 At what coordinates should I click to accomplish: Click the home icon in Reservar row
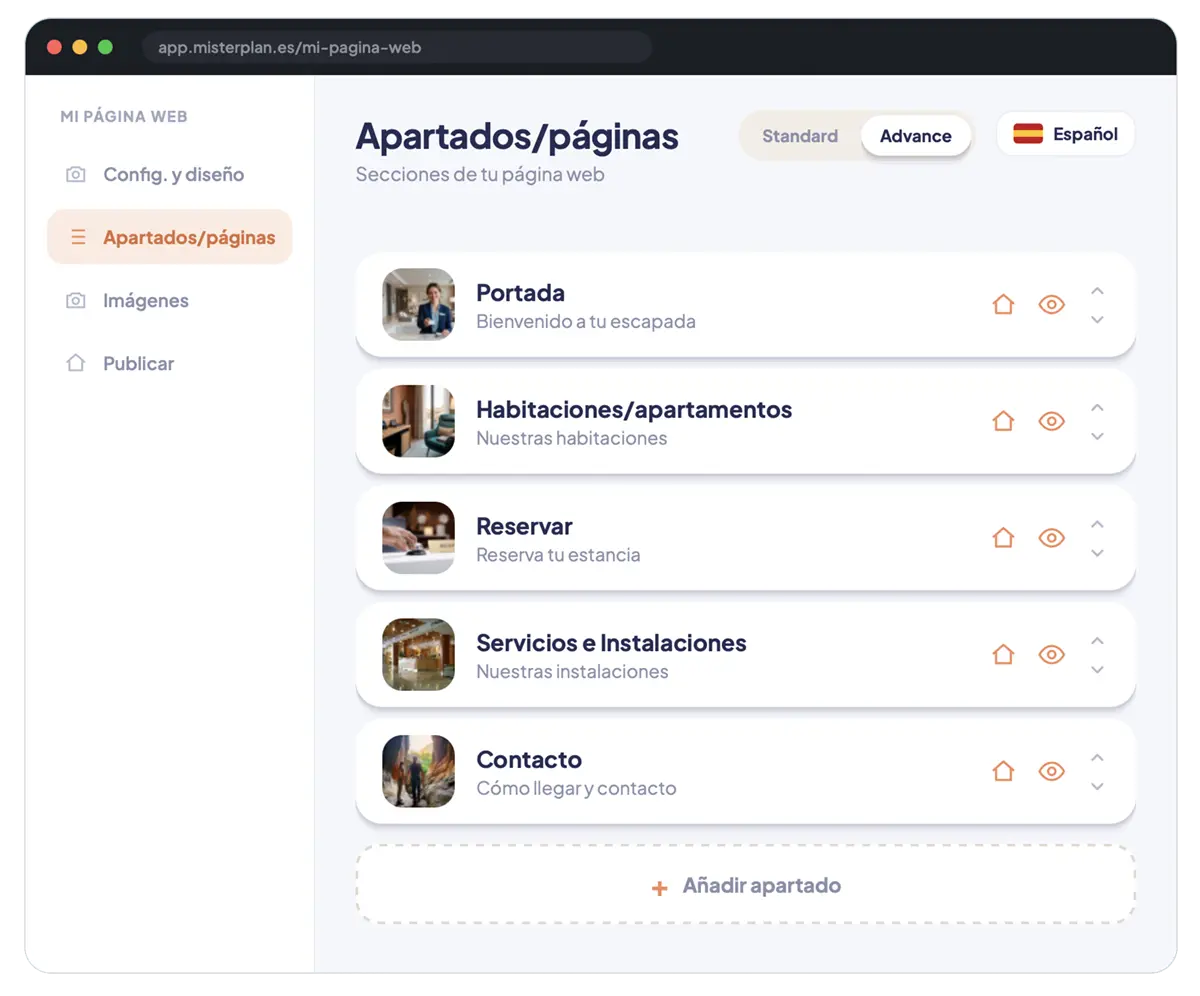[x=1003, y=538]
